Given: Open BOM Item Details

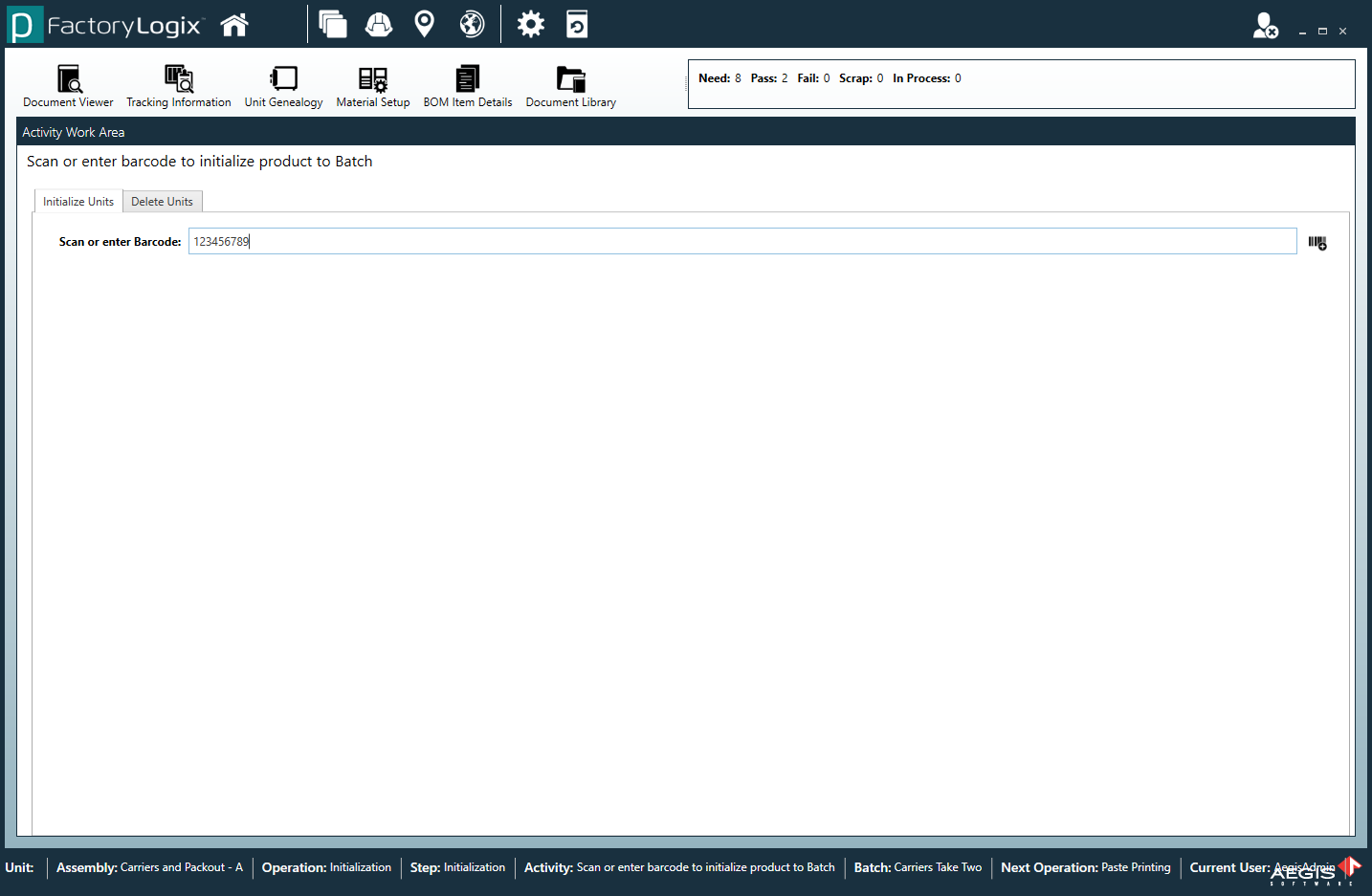Looking at the screenshot, I should click(x=468, y=86).
